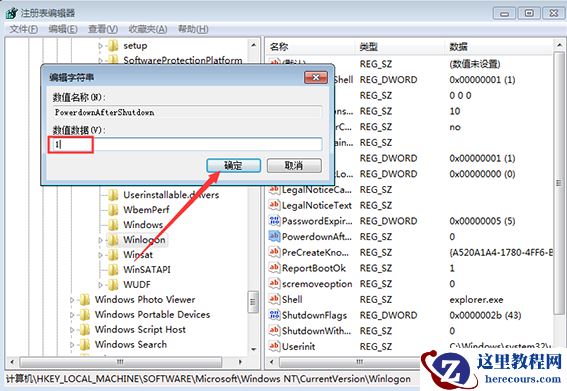Select the WUDF folder icon
567x391 pixels.
[x=113, y=285]
